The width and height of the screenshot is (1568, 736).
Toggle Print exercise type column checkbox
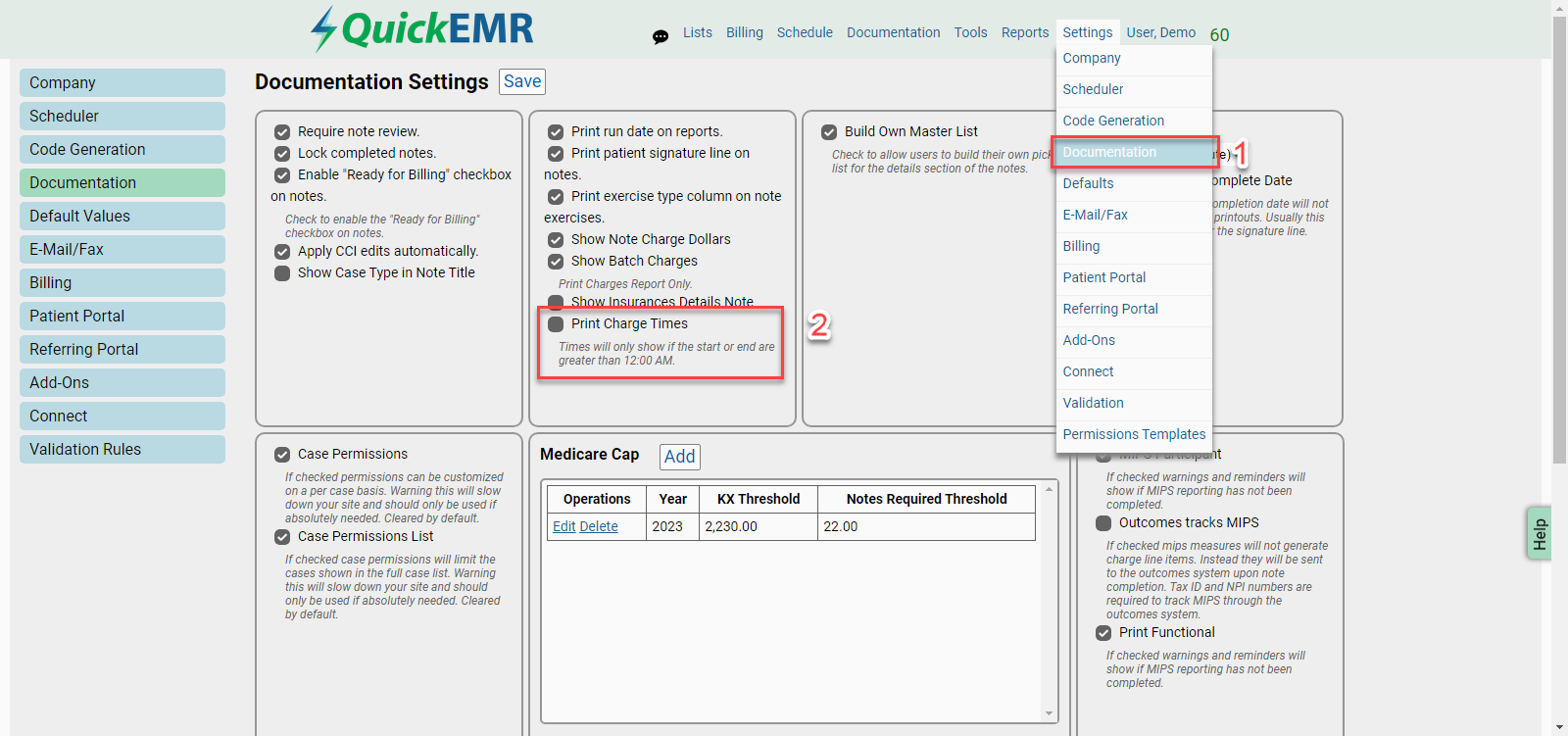556,197
